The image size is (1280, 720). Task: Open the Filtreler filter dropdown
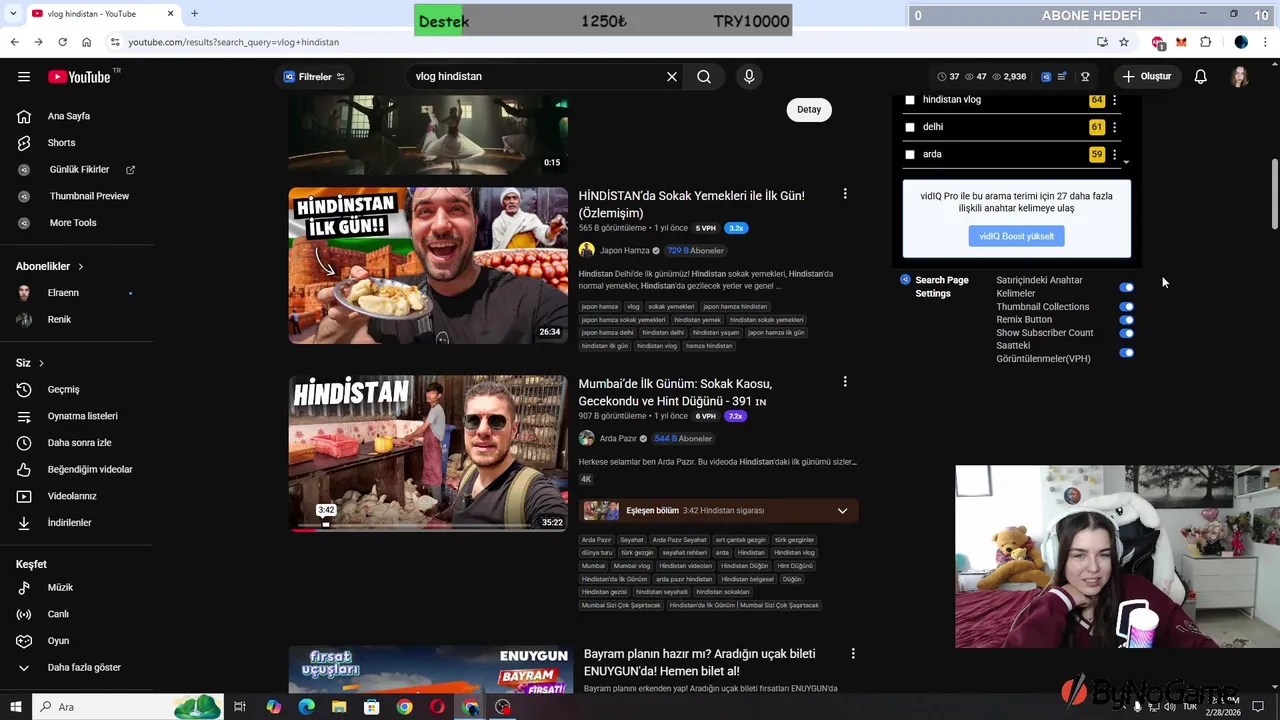(x=314, y=77)
